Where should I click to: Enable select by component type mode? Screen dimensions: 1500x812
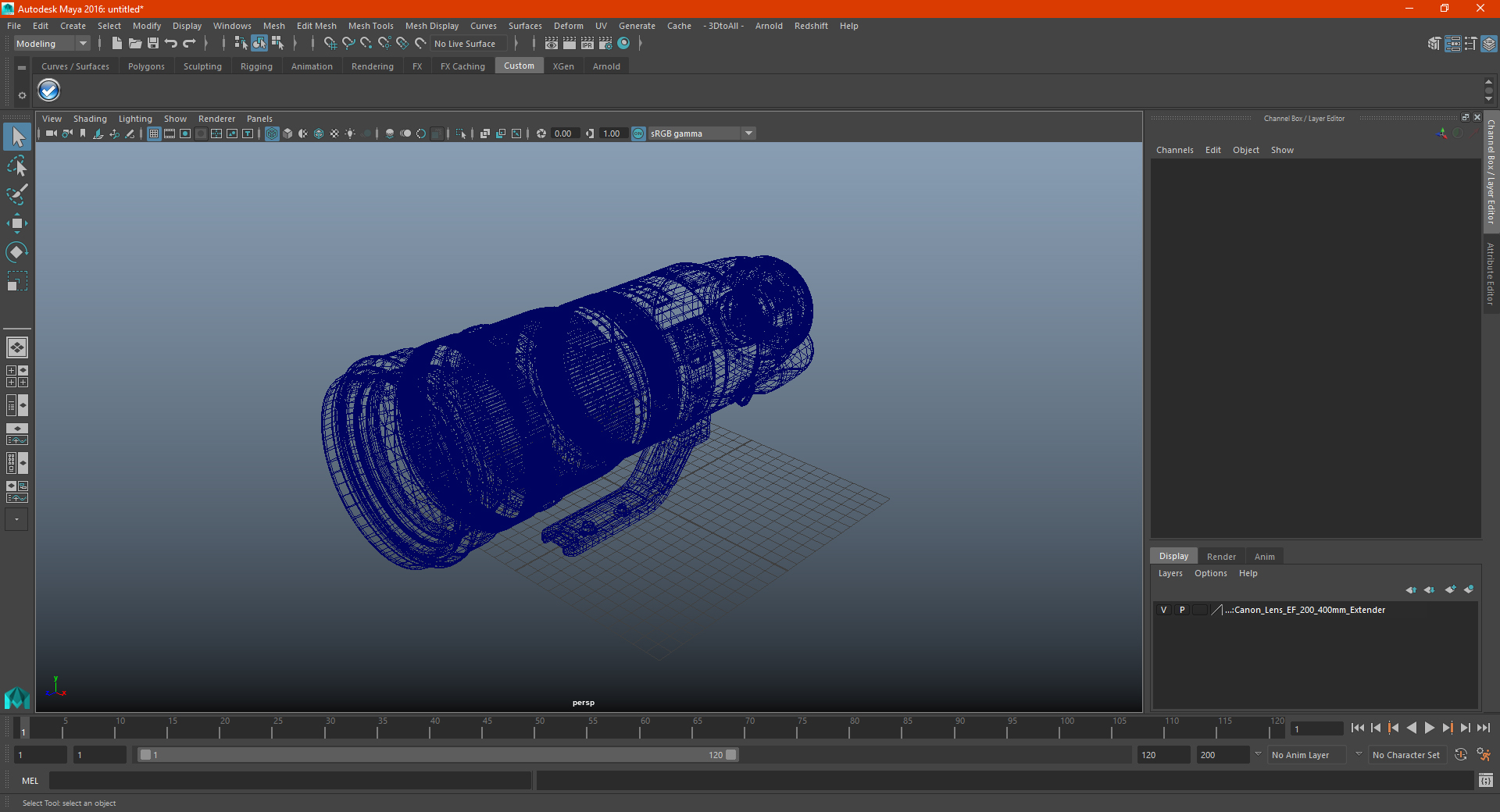pos(277,44)
